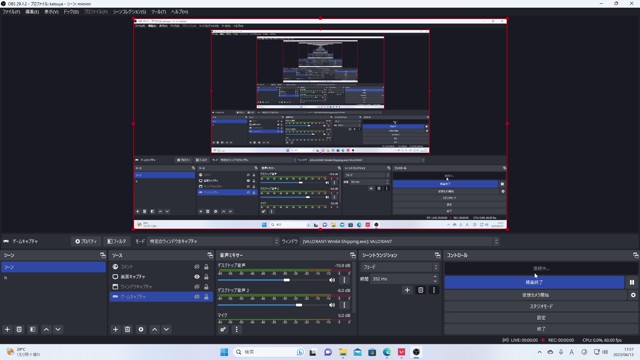Open virtual camera settings gear icon
This screenshot has width=640, height=360.
click(x=633, y=295)
